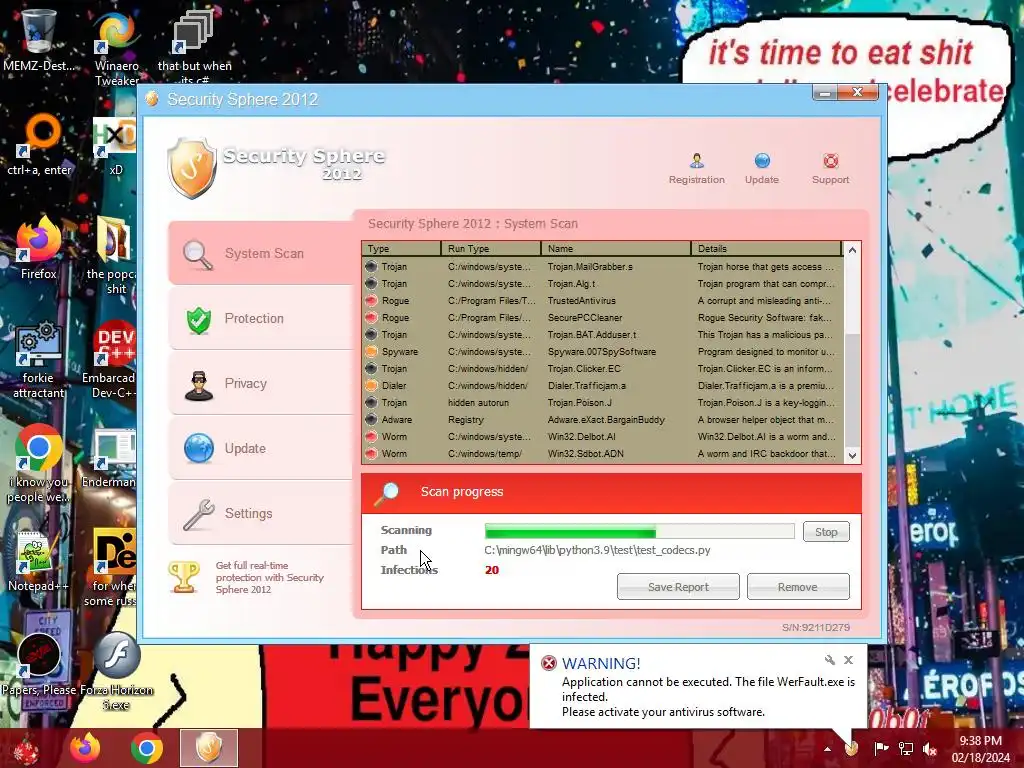Select the System Scan sidebar tab
Viewport: 1024px width, 768px height.
point(260,253)
